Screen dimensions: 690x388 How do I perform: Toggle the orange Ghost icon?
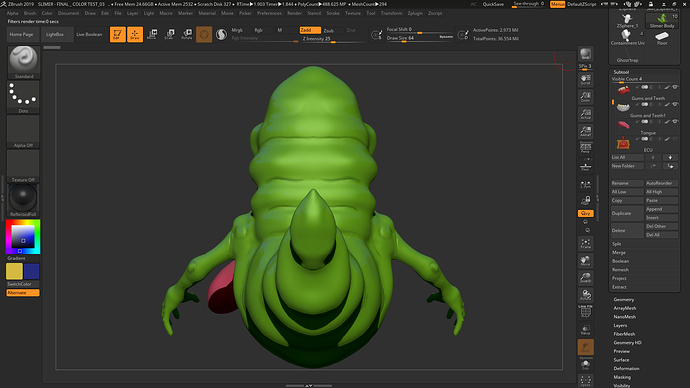pos(585,347)
